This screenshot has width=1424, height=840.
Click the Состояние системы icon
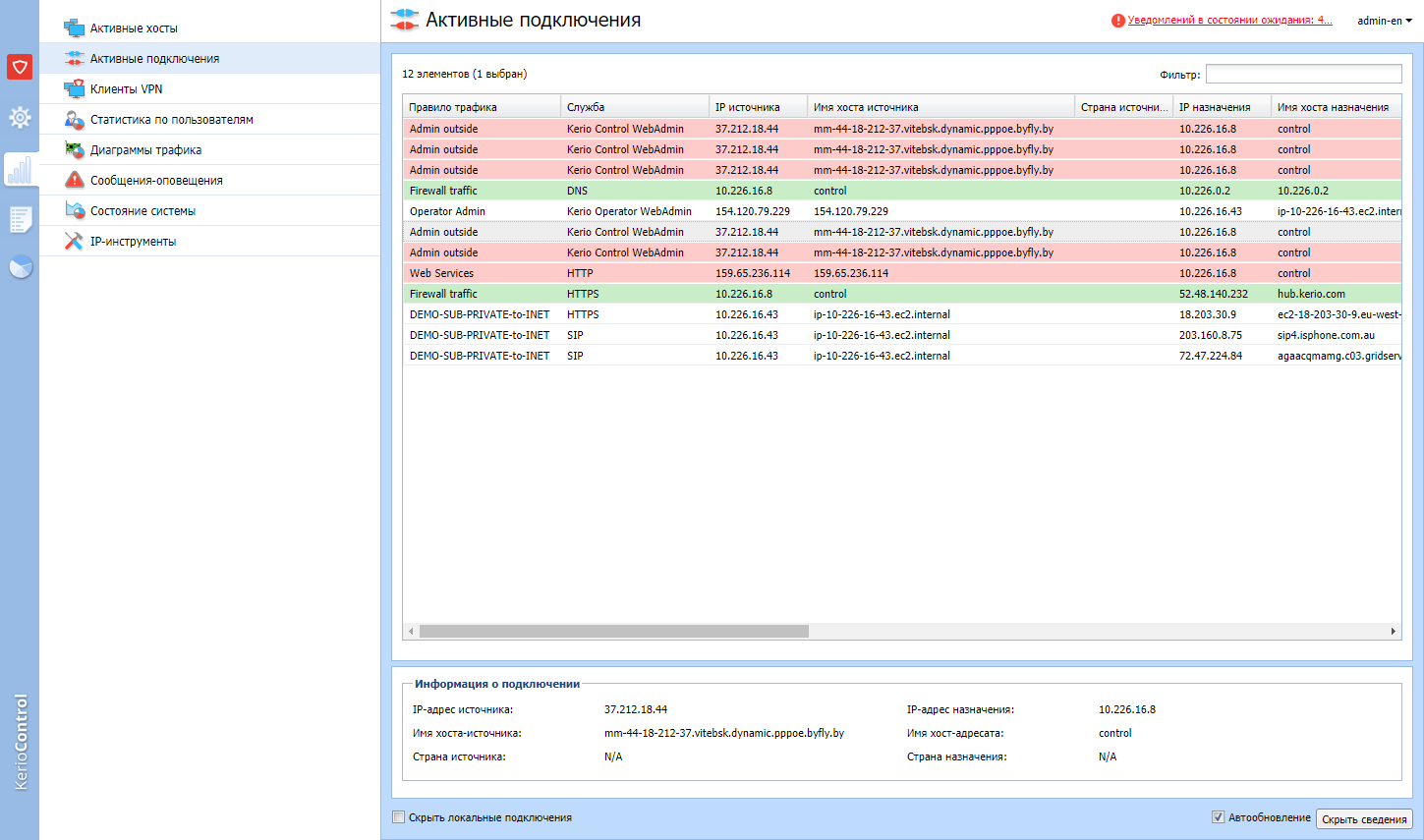pos(75,211)
